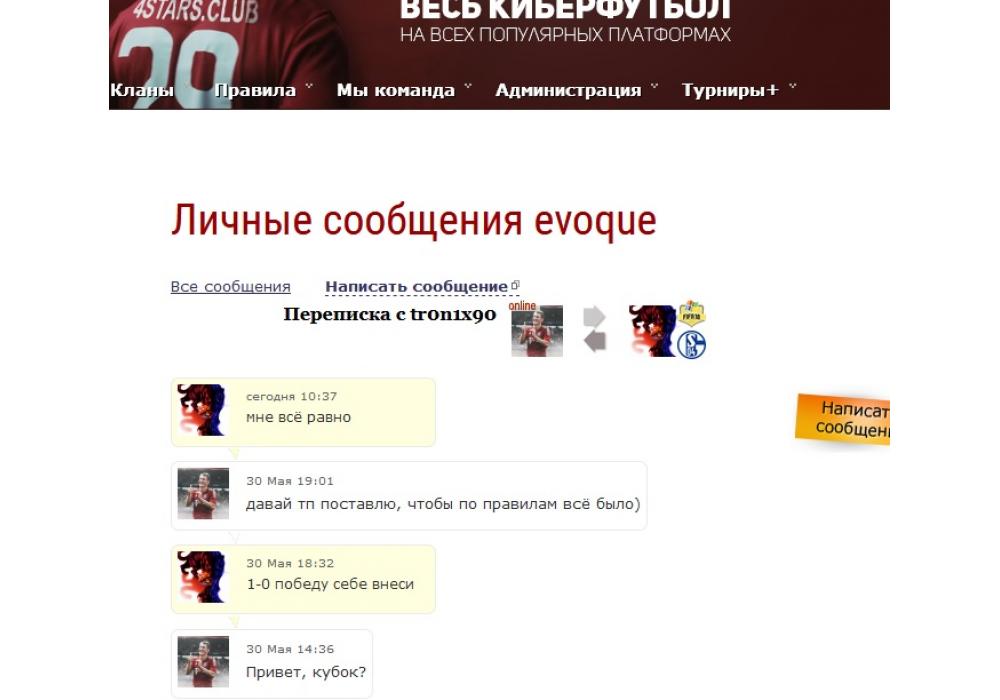This screenshot has width=1000, height=700.
Task: Expand the Правила menu dropdown arrow
Action: click(x=309, y=86)
